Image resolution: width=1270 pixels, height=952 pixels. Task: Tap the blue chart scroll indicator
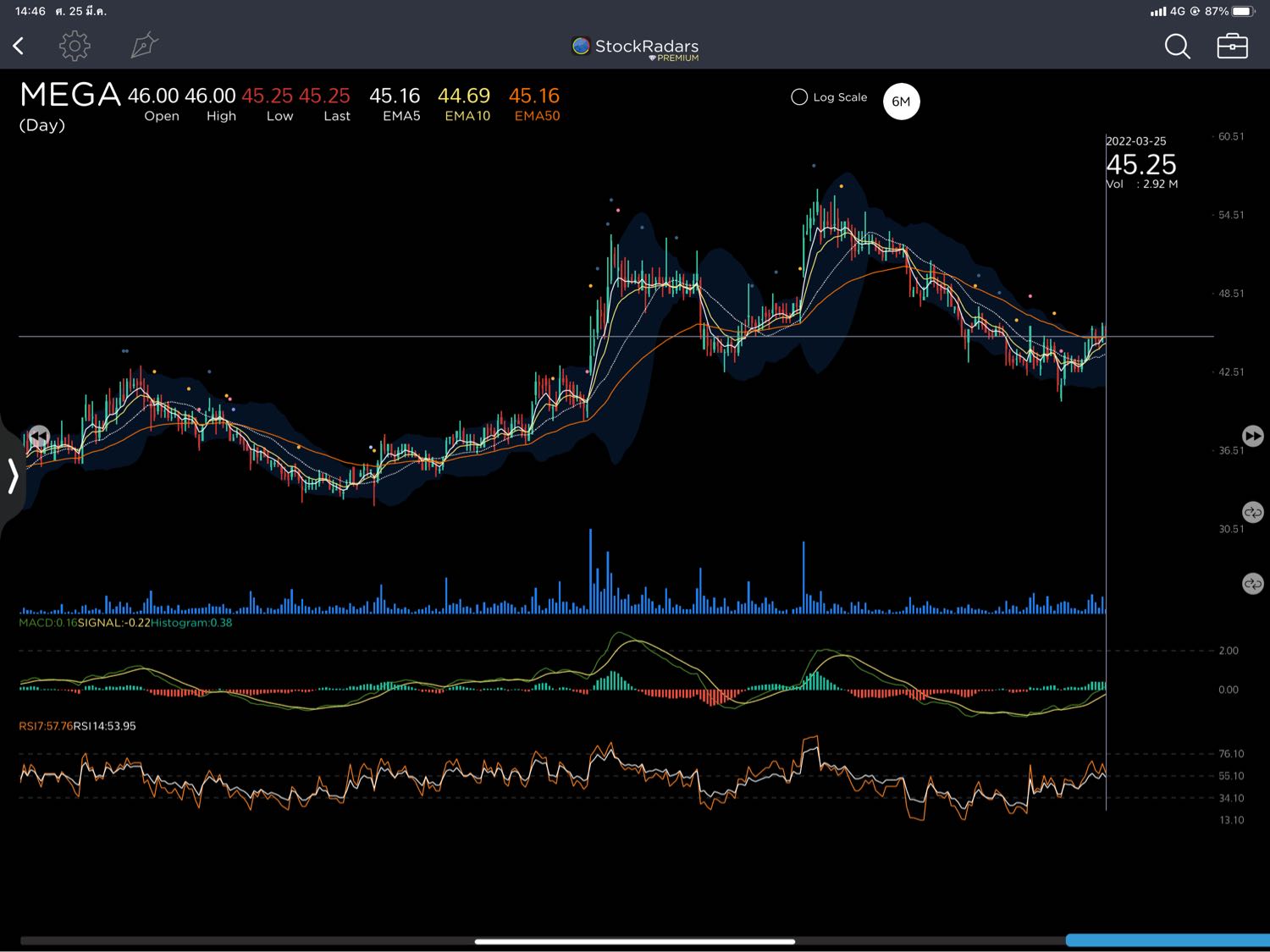(x=1168, y=940)
